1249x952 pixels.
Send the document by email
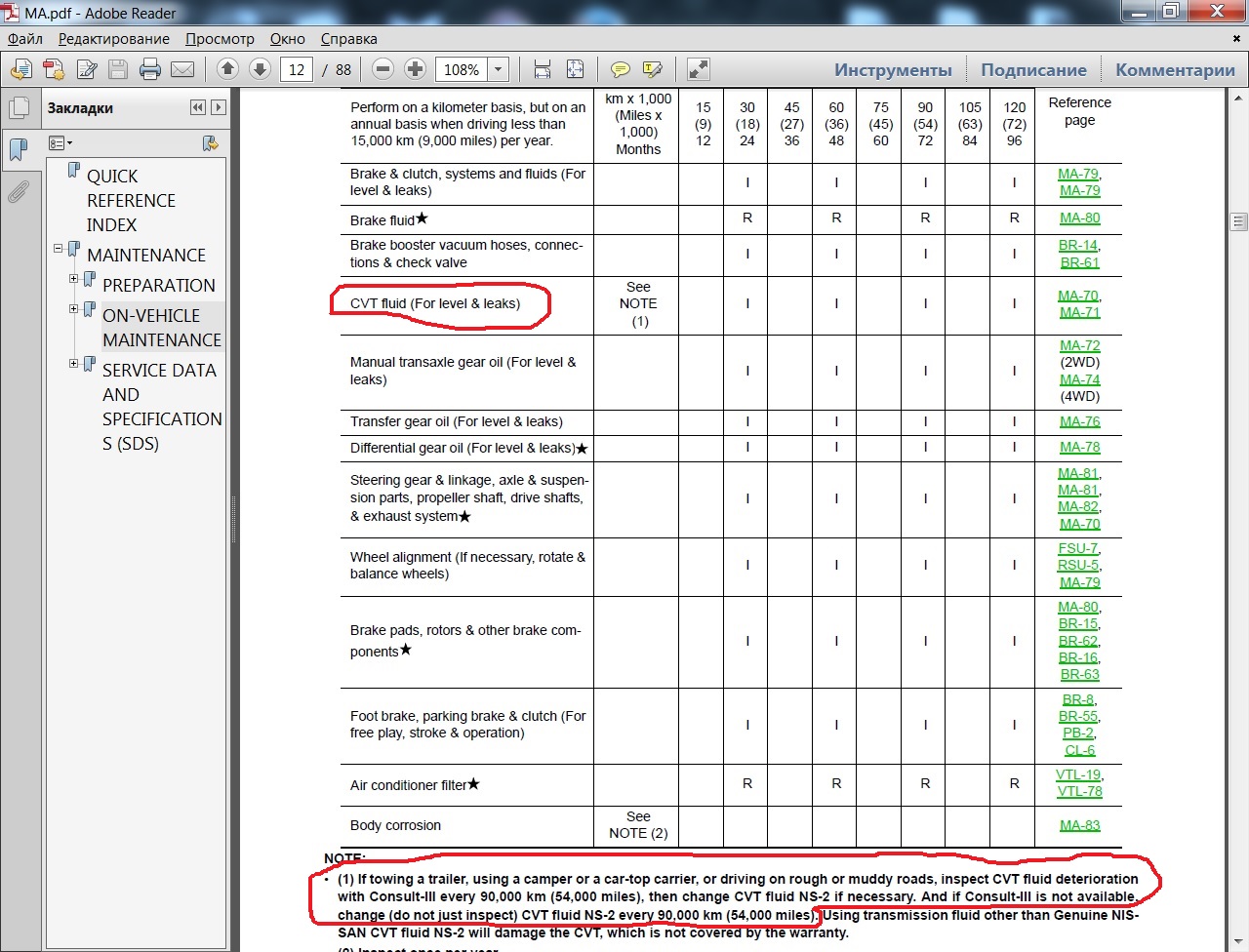pos(182,69)
